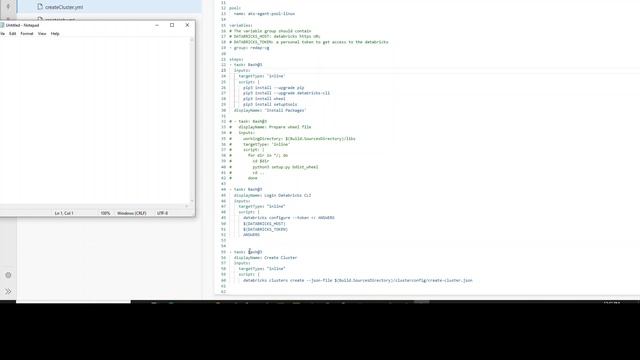Click Notepad's vertical scrollbar

point(192,120)
